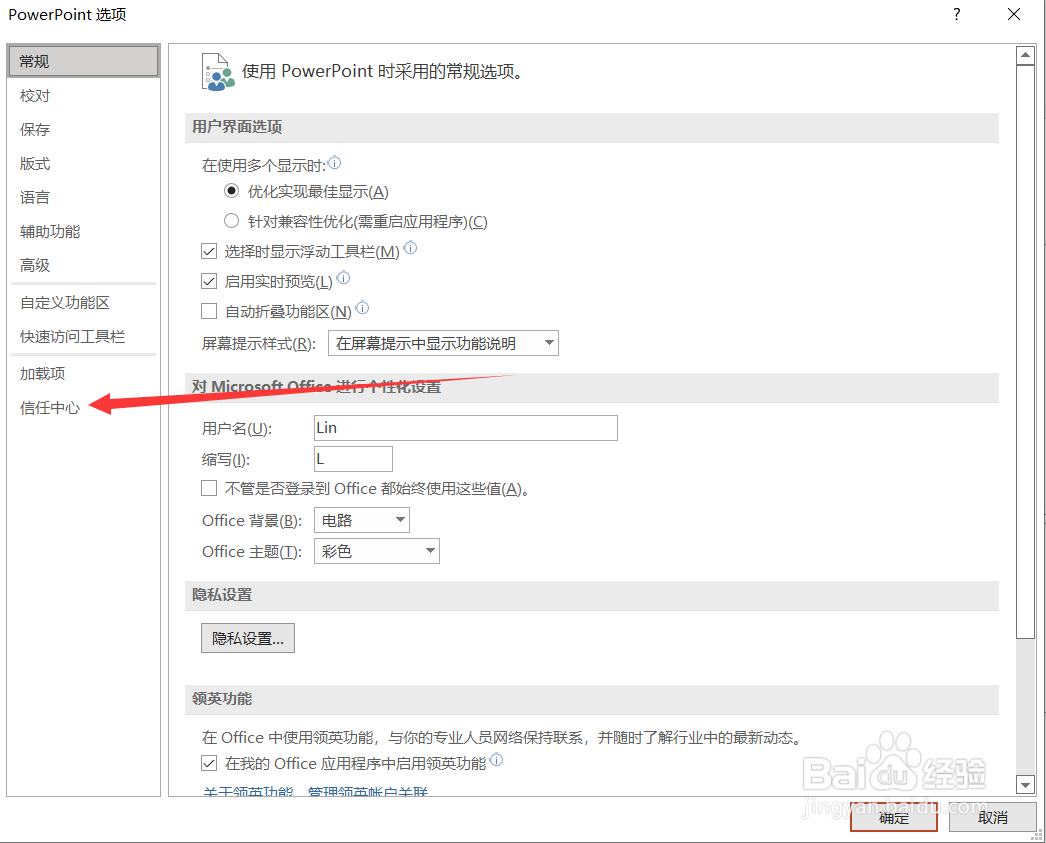This screenshot has width=1046, height=843.
Task: Close the PowerPoint 选项 dialog
Action: (1014, 14)
